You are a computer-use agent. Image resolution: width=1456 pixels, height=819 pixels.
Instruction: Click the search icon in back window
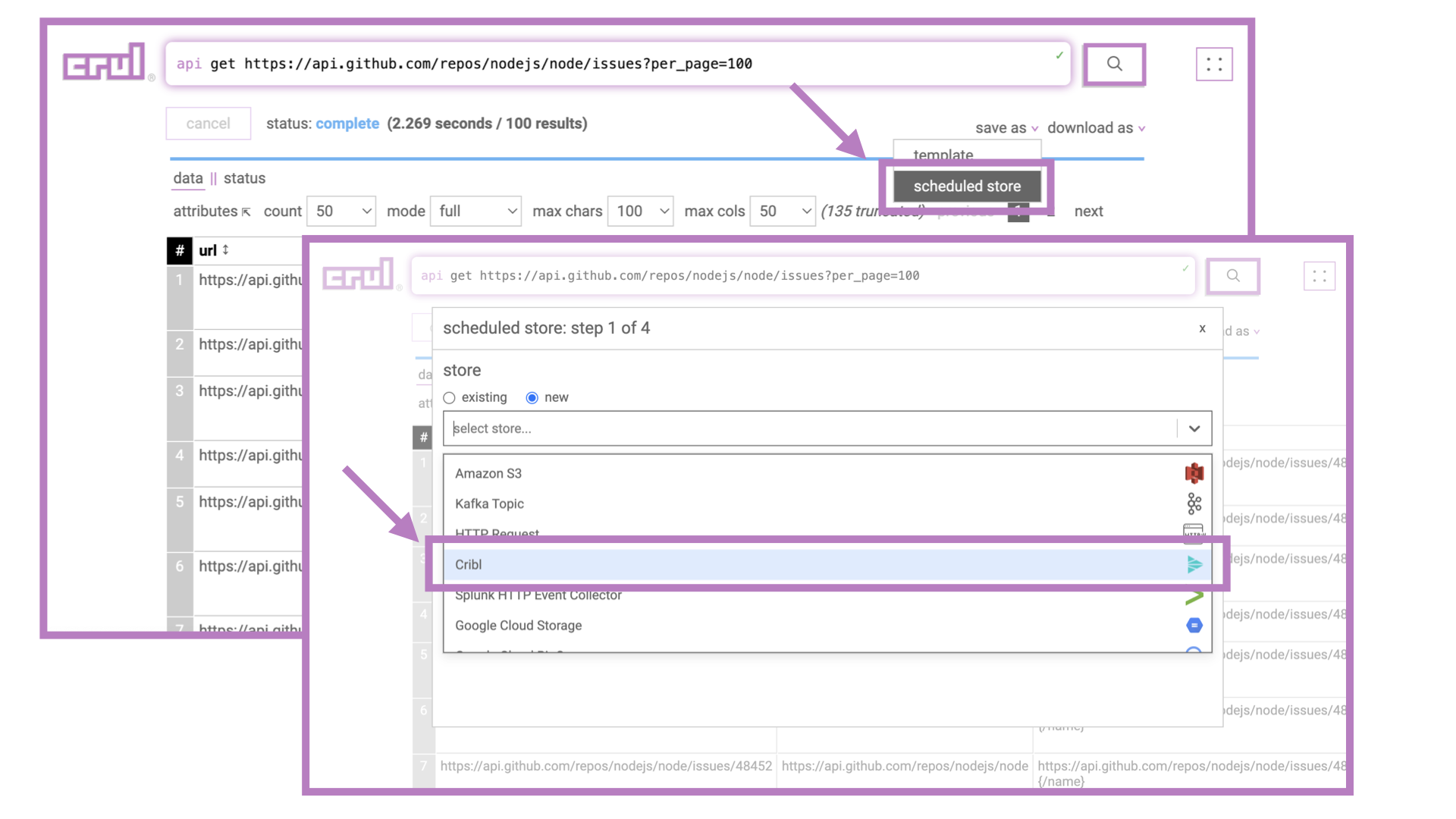click(x=1114, y=64)
